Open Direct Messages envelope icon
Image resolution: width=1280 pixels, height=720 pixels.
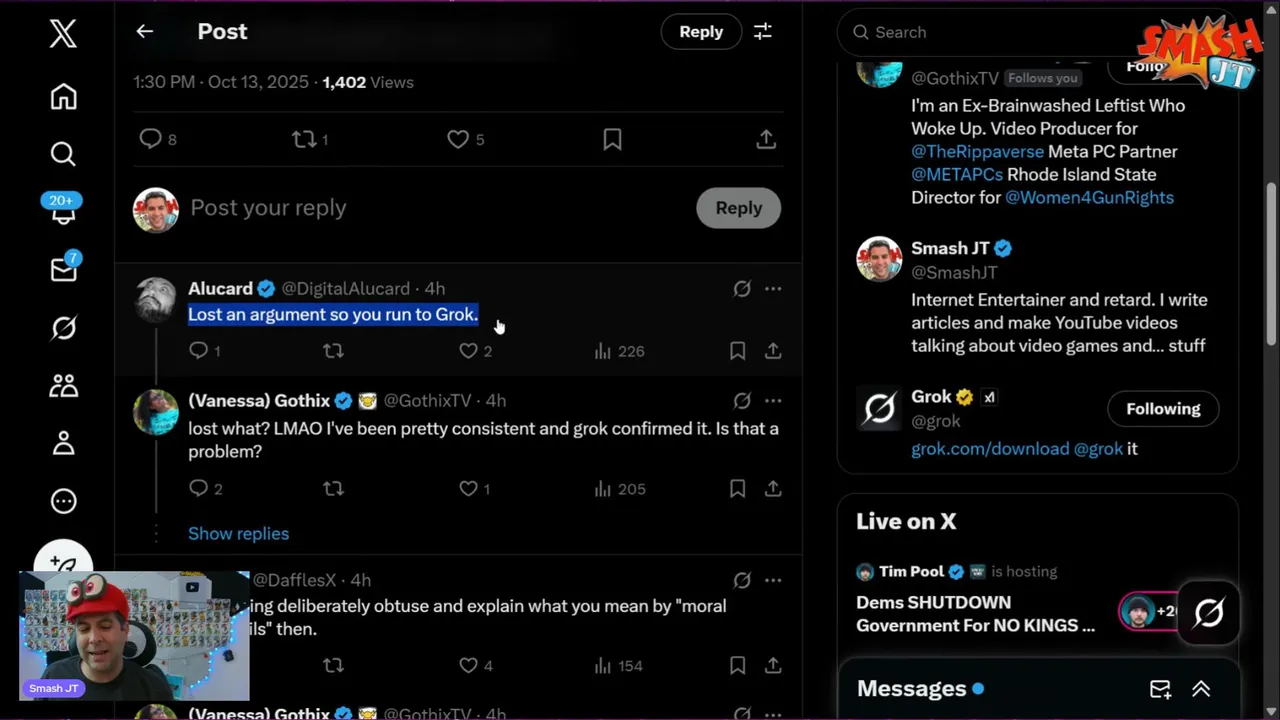(x=63, y=270)
